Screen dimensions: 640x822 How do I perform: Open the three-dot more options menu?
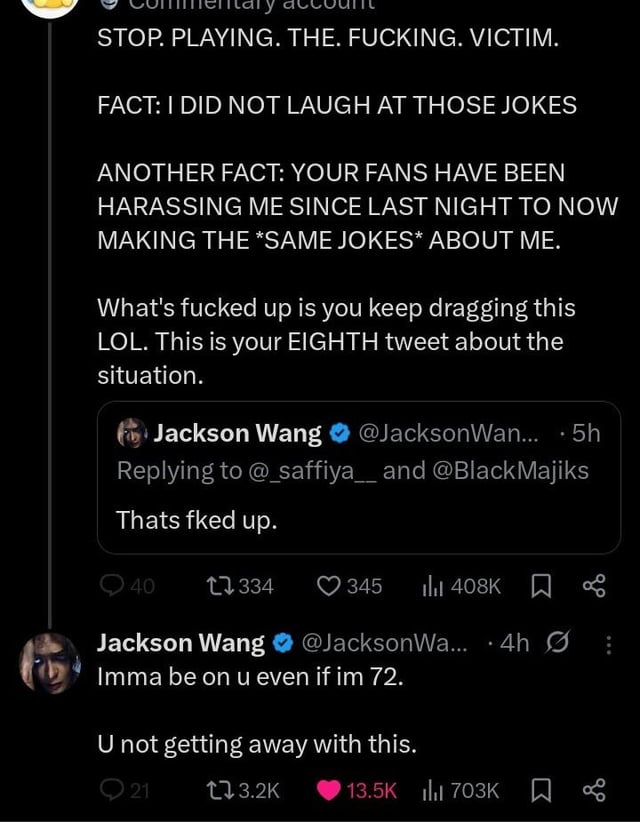pyautogui.click(x=610, y=645)
